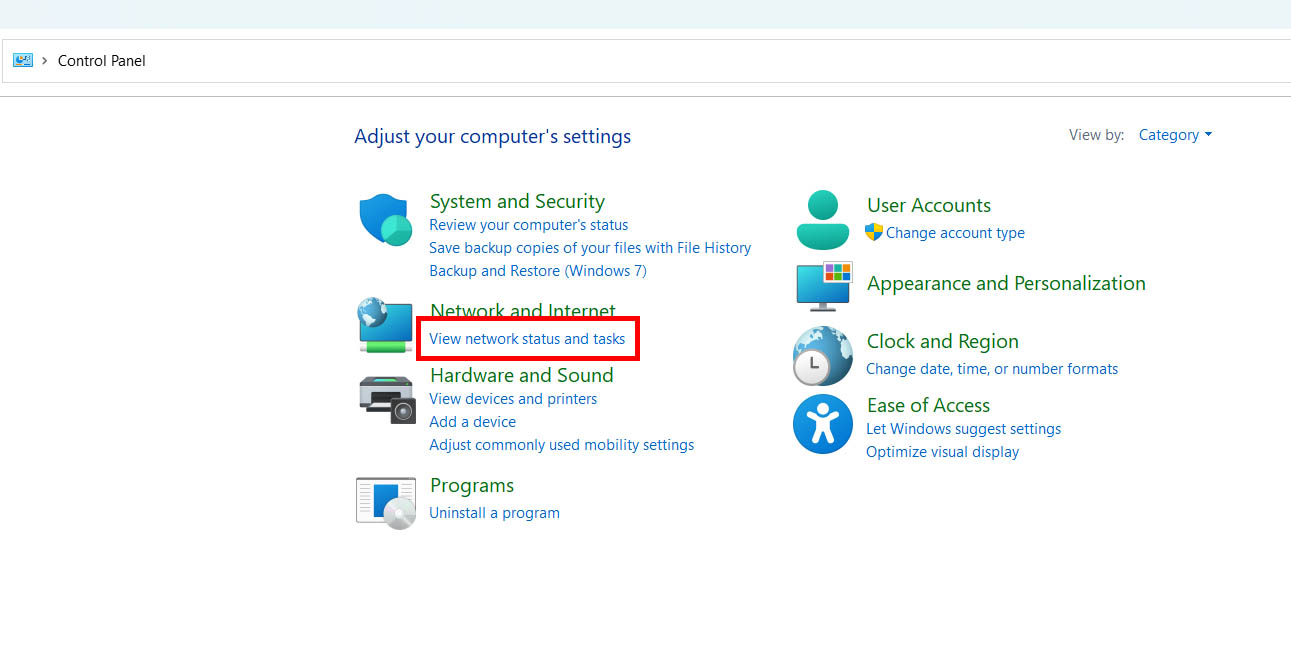1291x661 pixels.
Task: Open Hardware and Sound category
Action: pyautogui.click(x=522, y=375)
